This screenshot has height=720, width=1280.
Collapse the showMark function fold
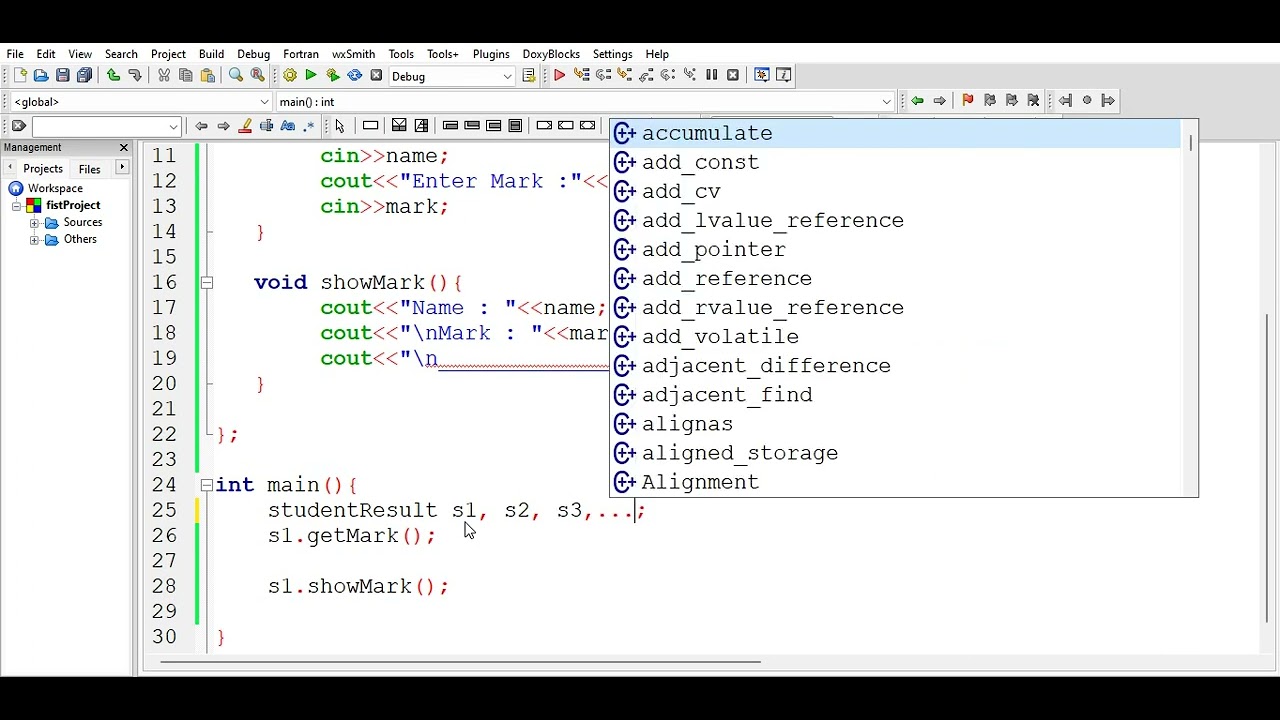pos(206,283)
